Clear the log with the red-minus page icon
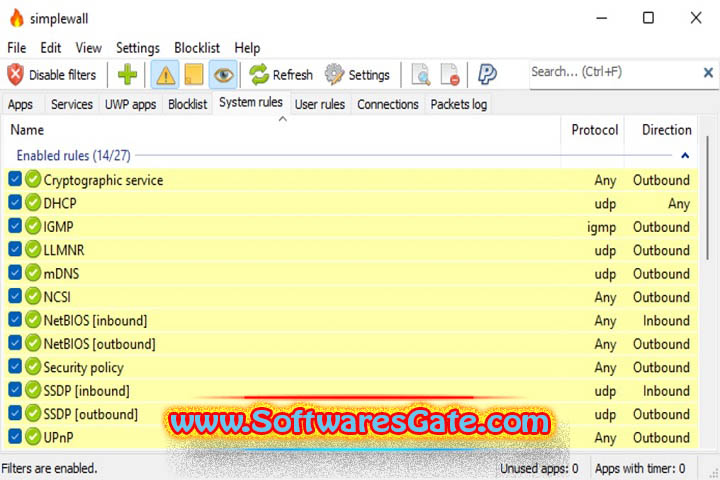Image resolution: width=720 pixels, height=480 pixels. (x=450, y=74)
